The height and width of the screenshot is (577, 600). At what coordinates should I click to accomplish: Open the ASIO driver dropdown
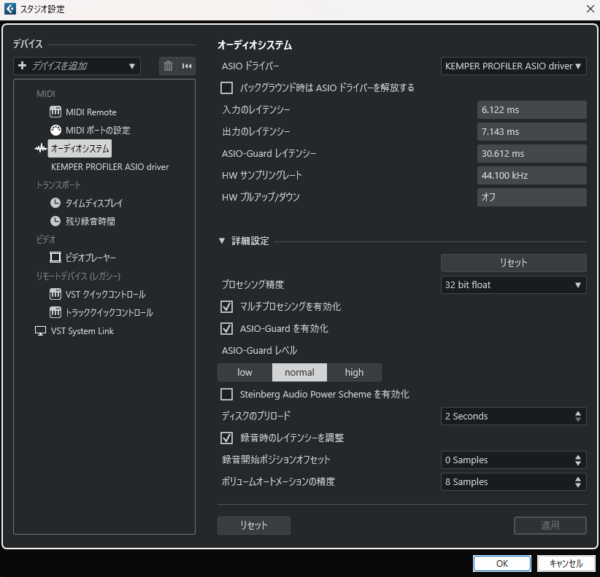(513, 66)
